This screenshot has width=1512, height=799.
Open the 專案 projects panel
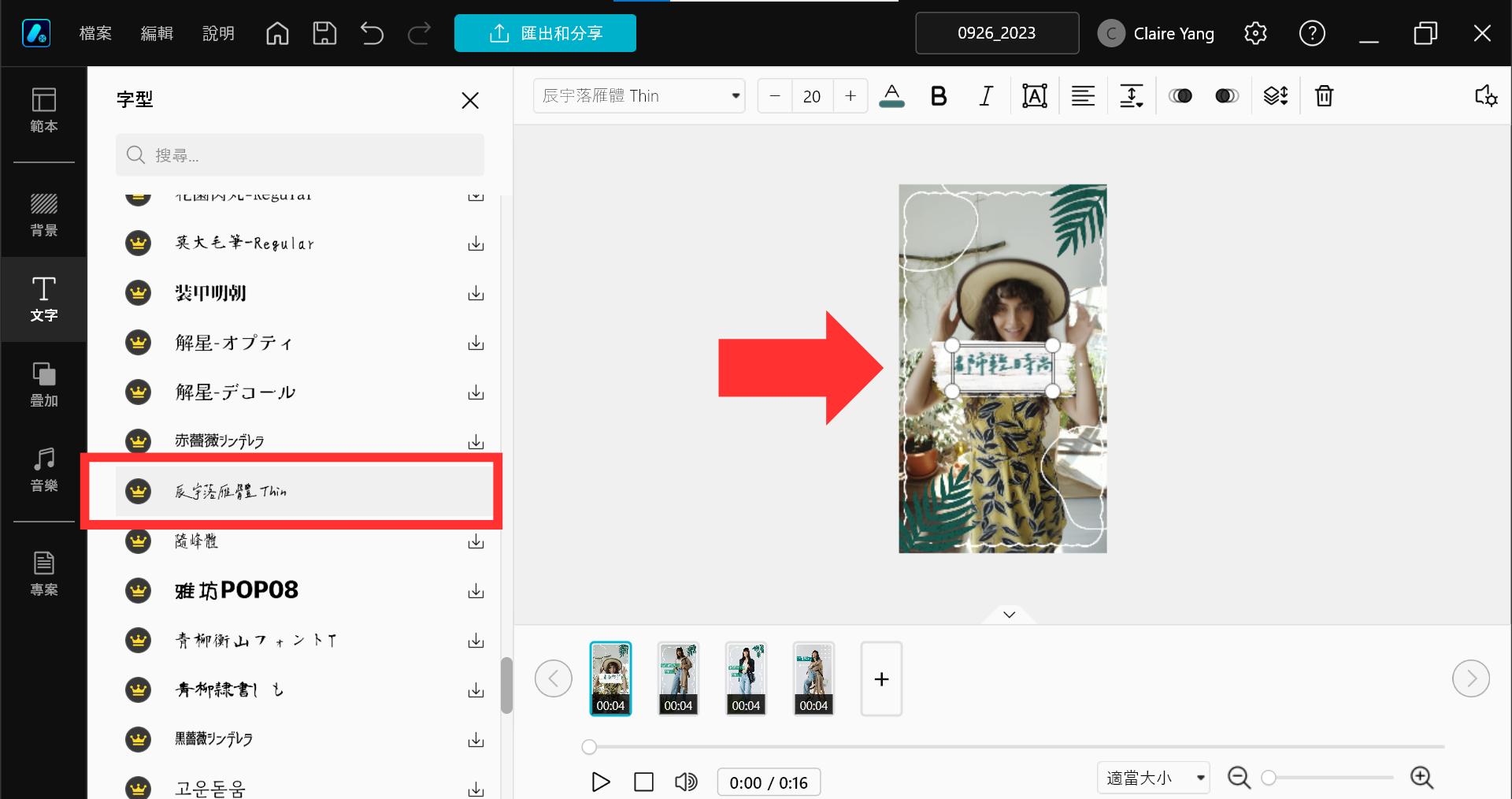pos(44,574)
